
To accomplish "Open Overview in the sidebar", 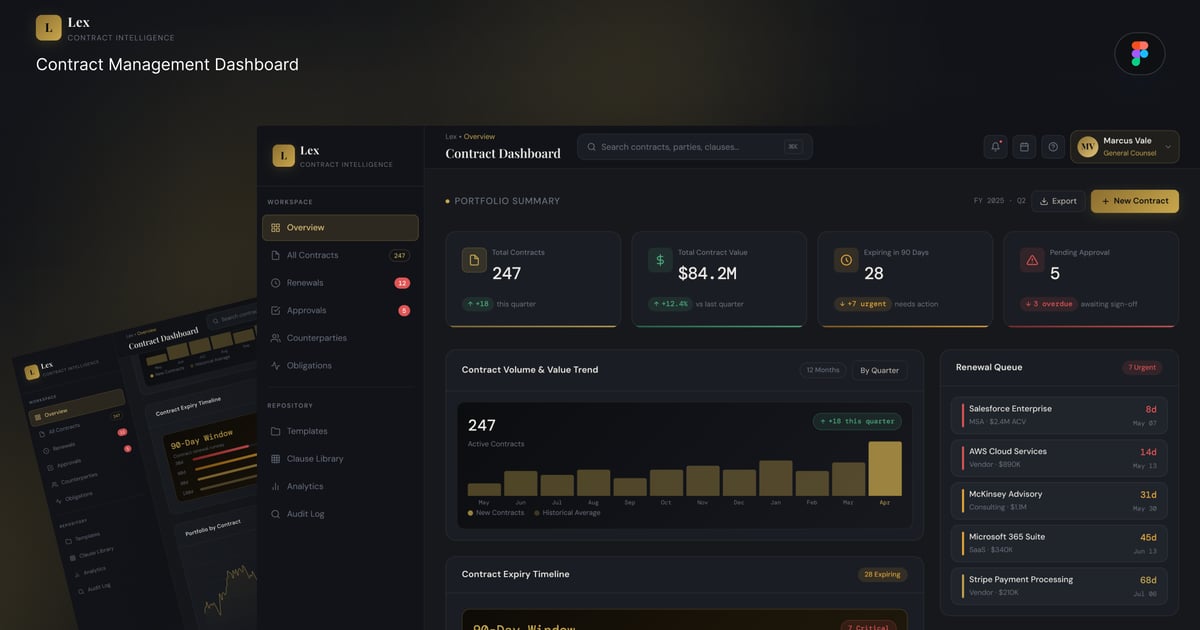I will [340, 228].
